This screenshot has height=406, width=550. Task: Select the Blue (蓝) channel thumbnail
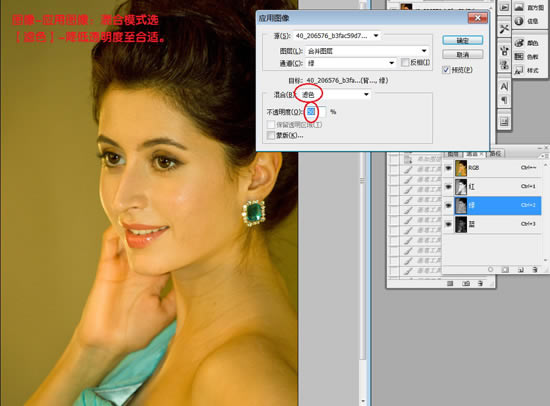click(x=461, y=224)
